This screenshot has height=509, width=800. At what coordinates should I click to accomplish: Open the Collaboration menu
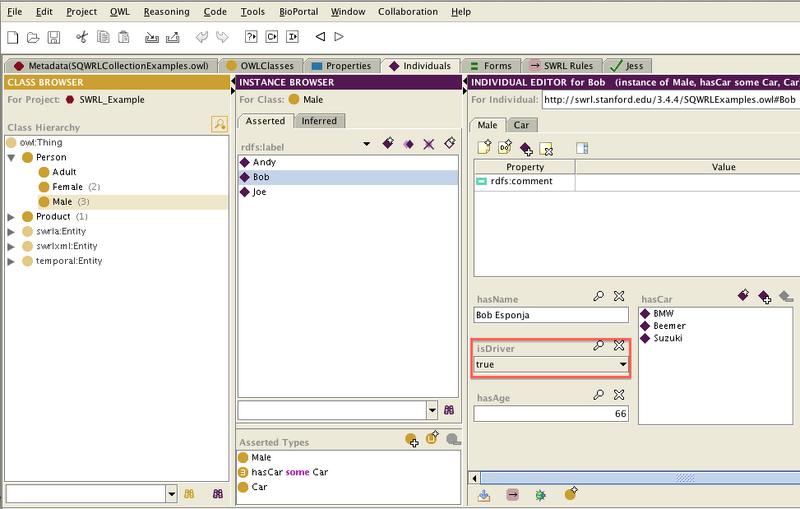coord(408,11)
